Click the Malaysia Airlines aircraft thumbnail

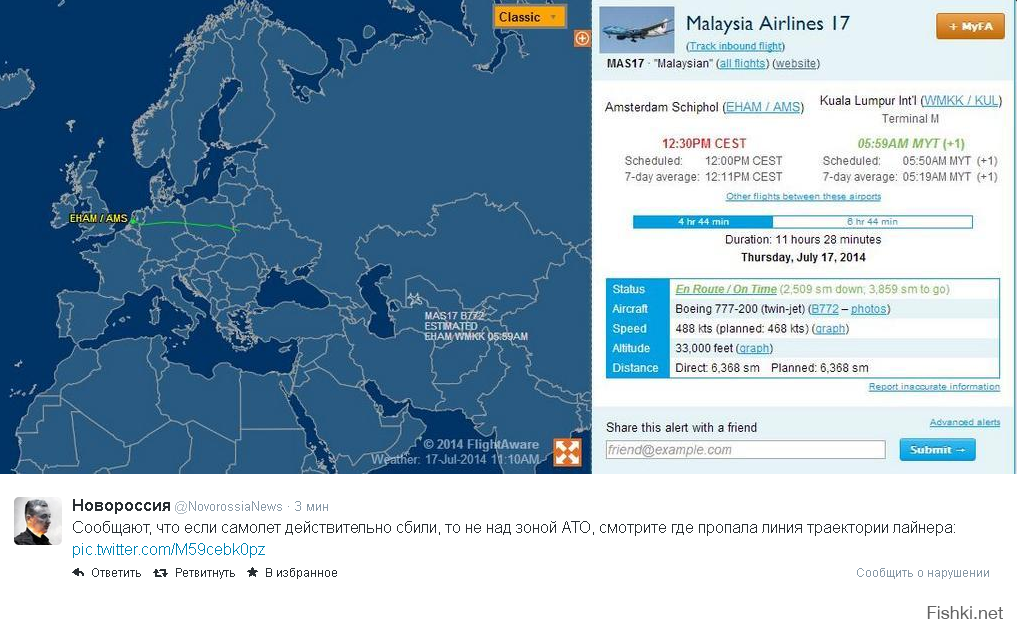pos(636,30)
